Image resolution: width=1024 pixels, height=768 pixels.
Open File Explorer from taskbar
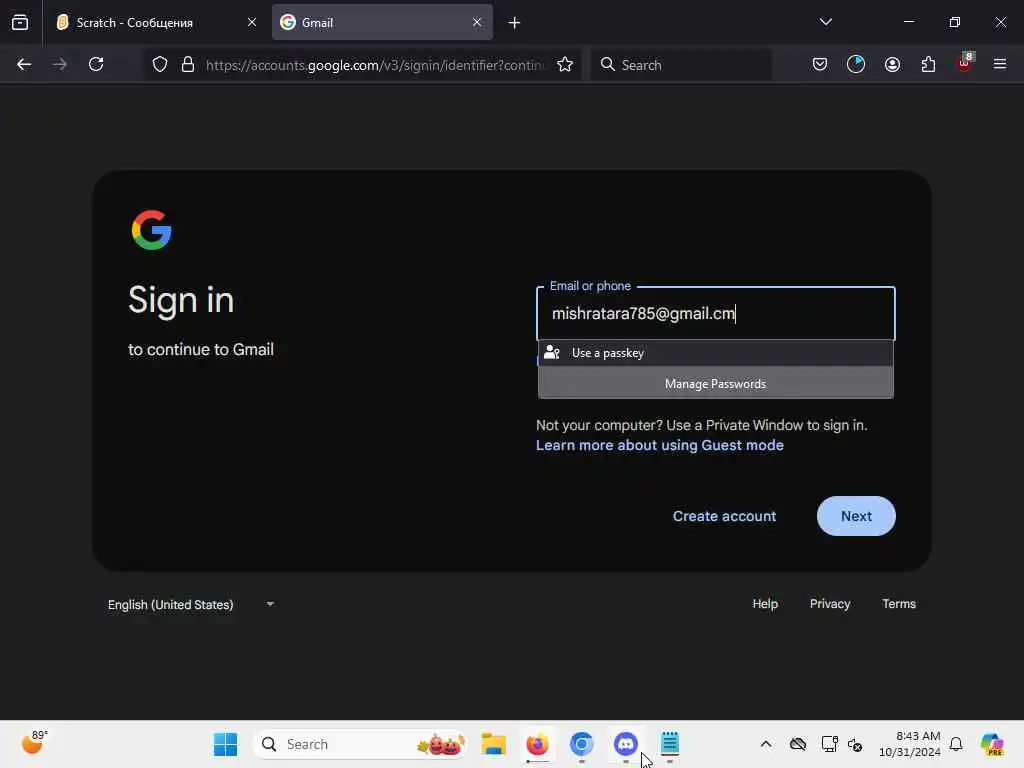click(x=494, y=744)
